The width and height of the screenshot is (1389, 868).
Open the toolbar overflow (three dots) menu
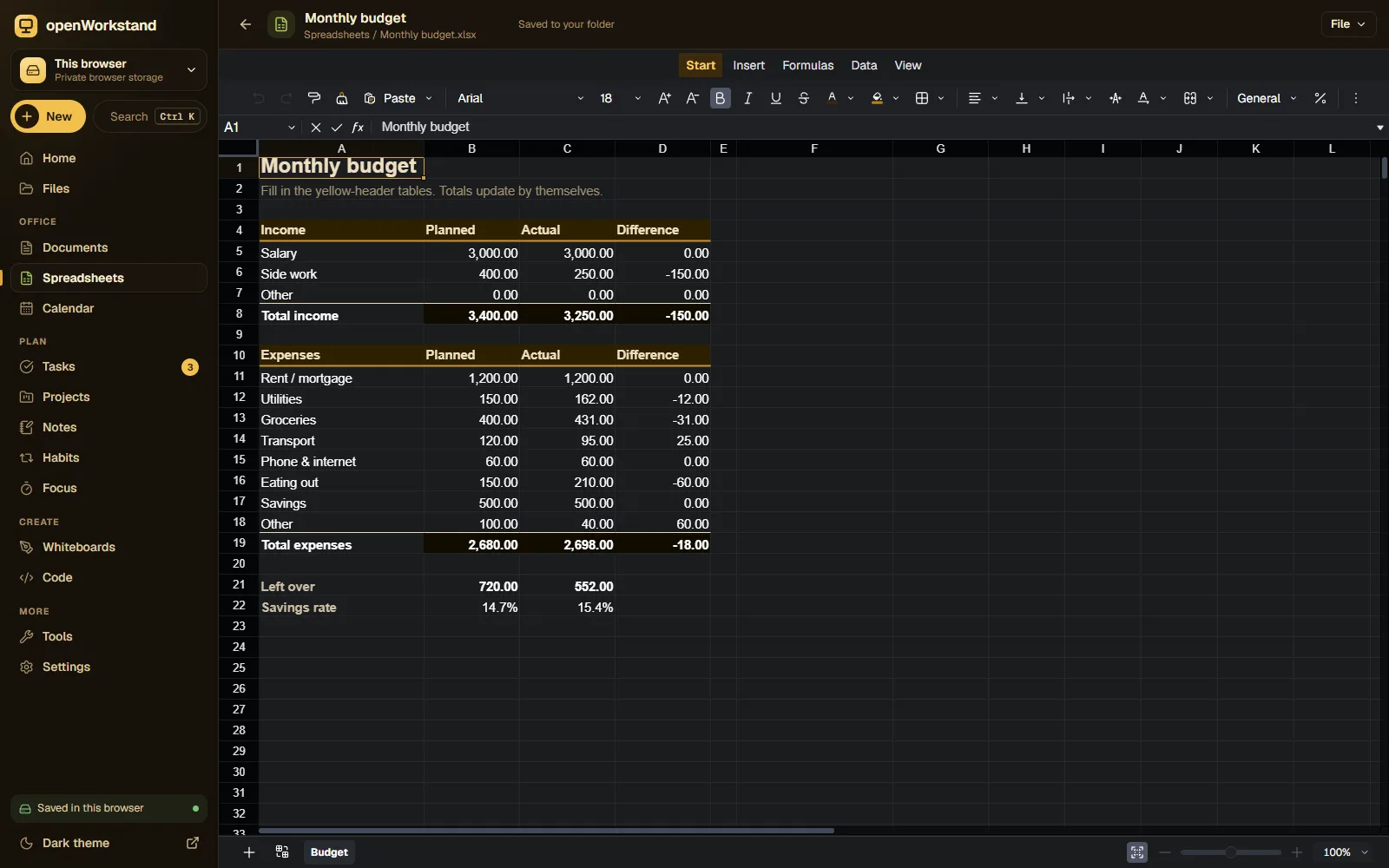[1356, 98]
